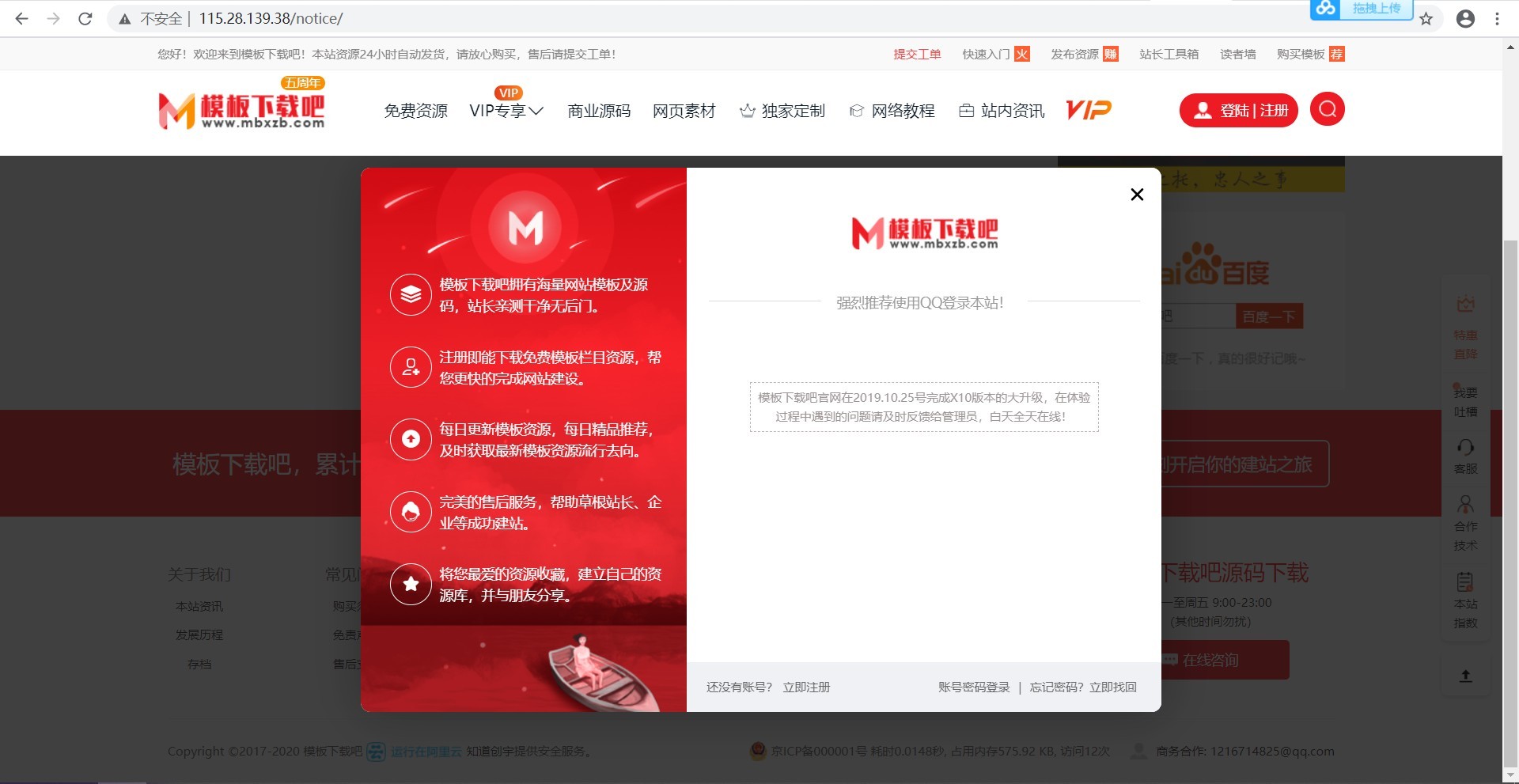Viewport: 1519px width, 784px height.
Task: Click the red search icon button
Action: tap(1328, 109)
